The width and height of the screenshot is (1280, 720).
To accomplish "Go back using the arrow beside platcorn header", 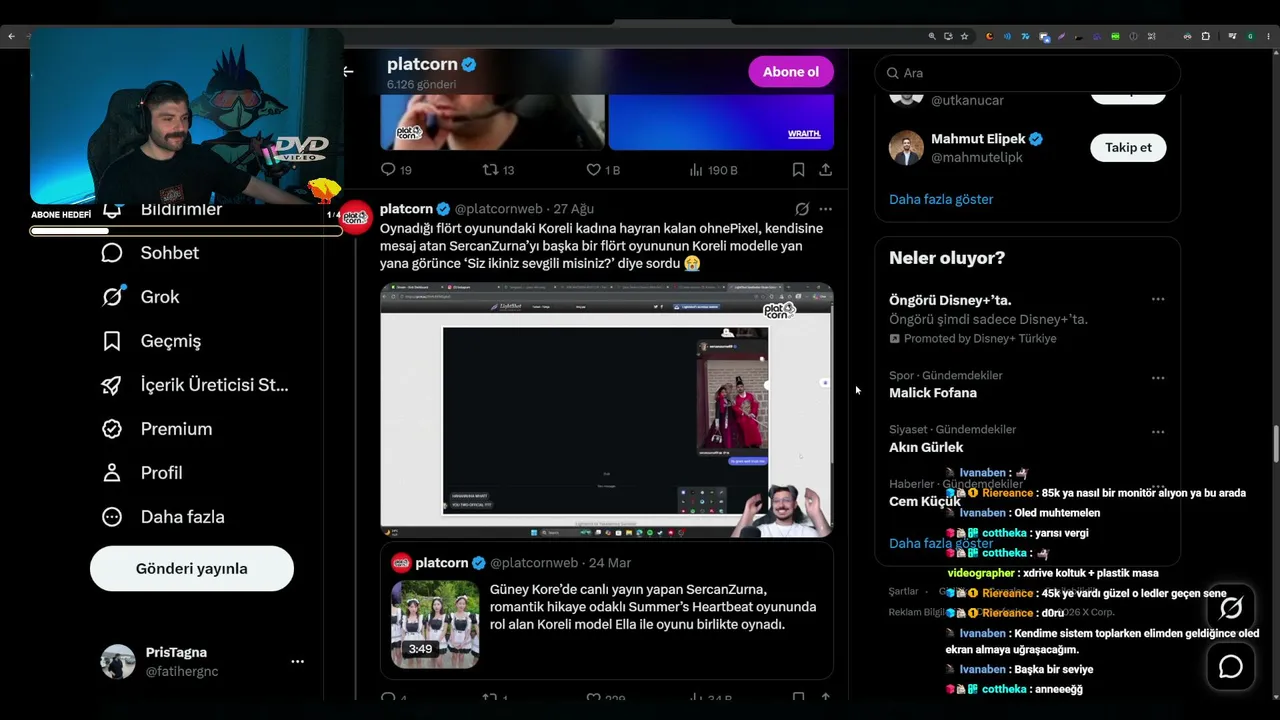I will coord(348,72).
